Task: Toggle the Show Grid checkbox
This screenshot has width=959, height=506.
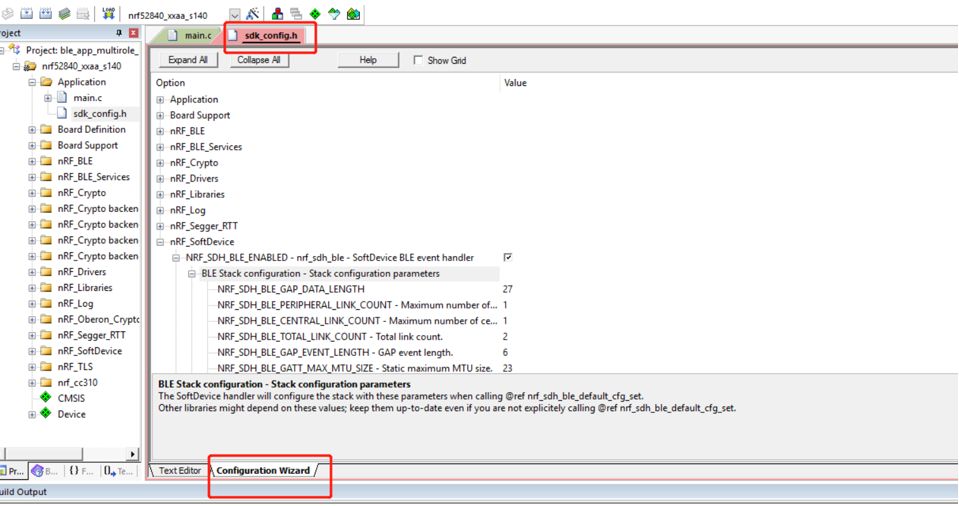Action: click(x=418, y=60)
